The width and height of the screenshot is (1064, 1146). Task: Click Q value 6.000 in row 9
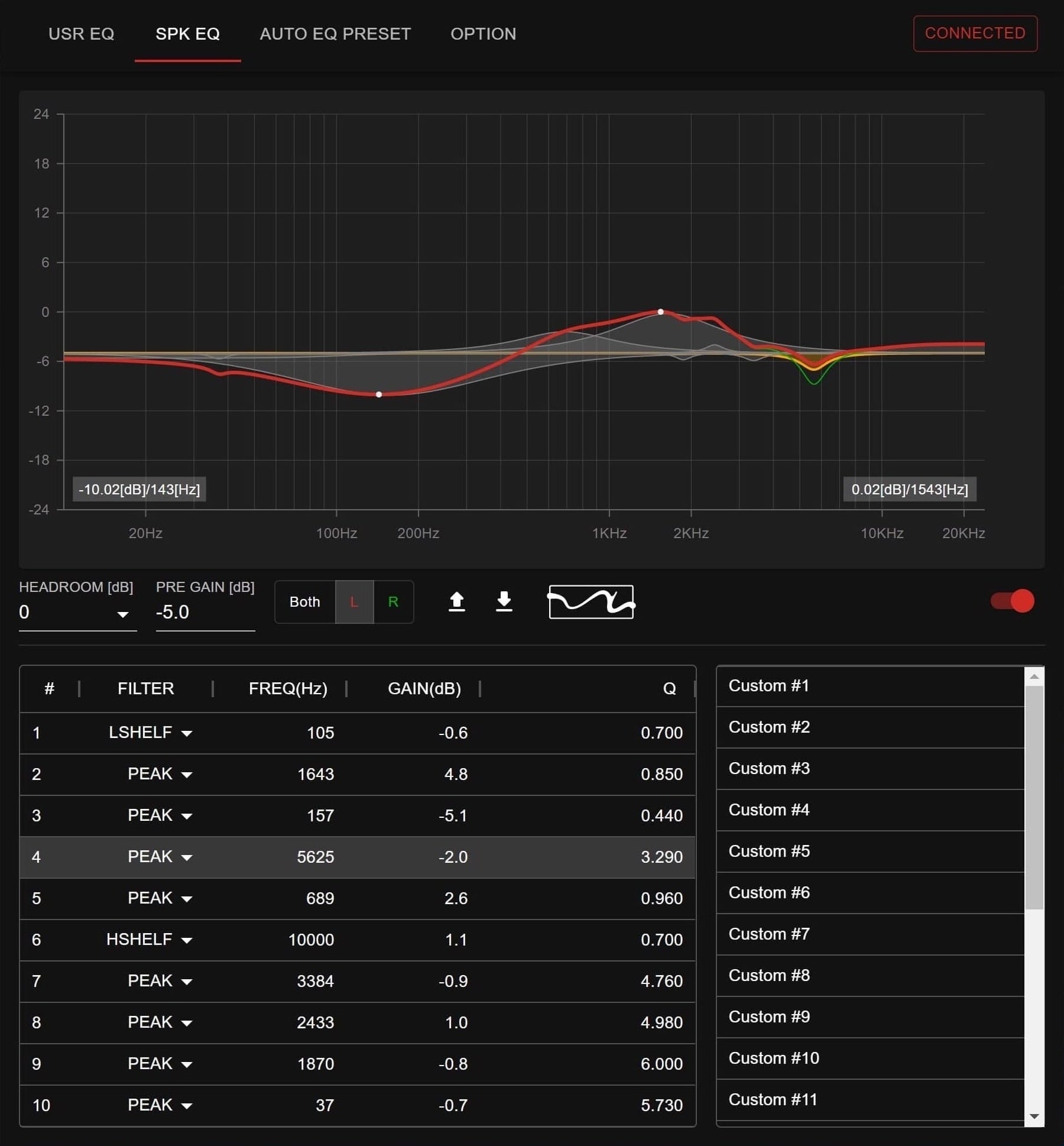[661, 1064]
